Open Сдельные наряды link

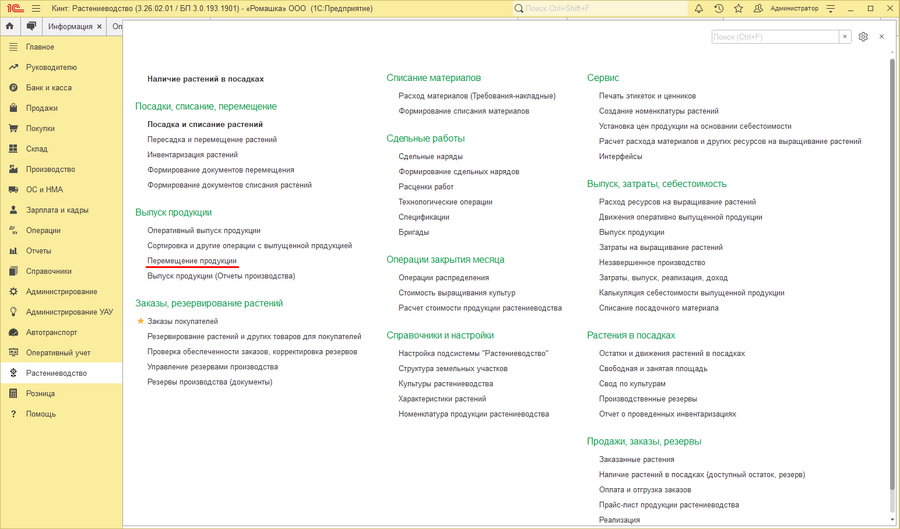[x=430, y=157]
